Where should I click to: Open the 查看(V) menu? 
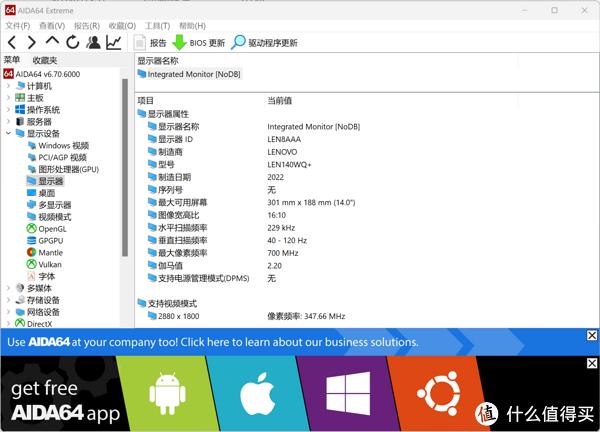52,26
